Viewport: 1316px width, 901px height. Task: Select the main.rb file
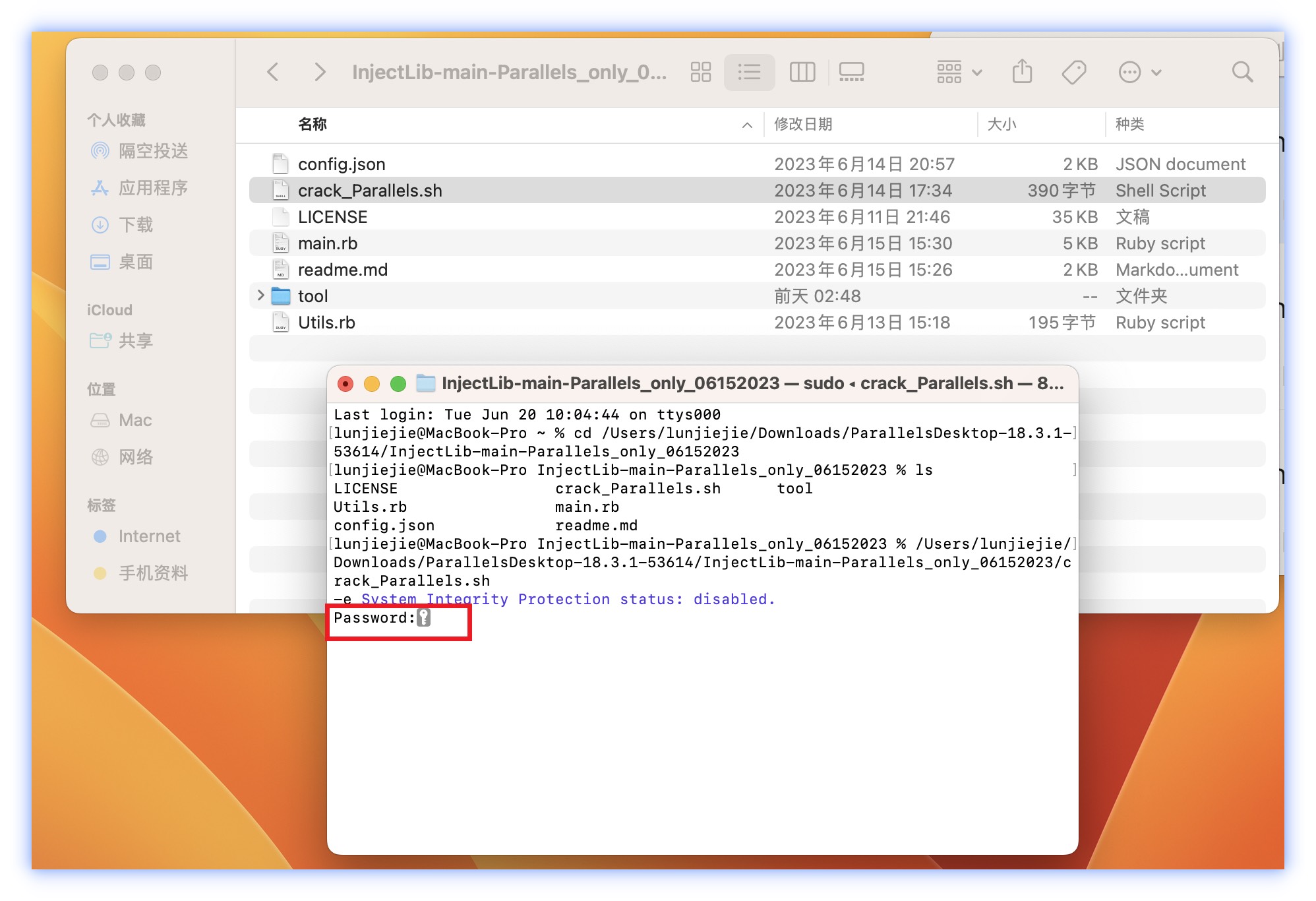tap(328, 243)
